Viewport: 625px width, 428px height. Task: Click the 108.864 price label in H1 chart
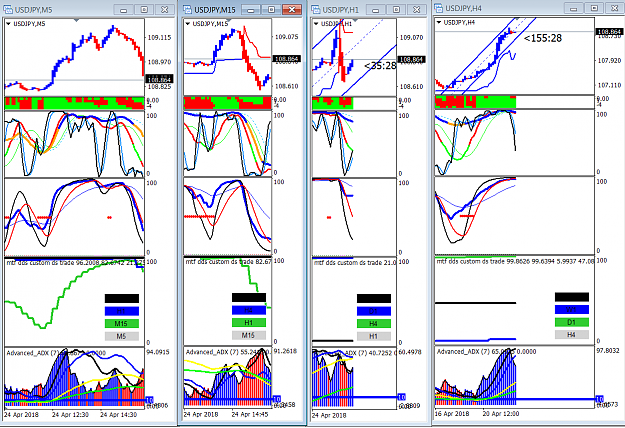pos(412,59)
